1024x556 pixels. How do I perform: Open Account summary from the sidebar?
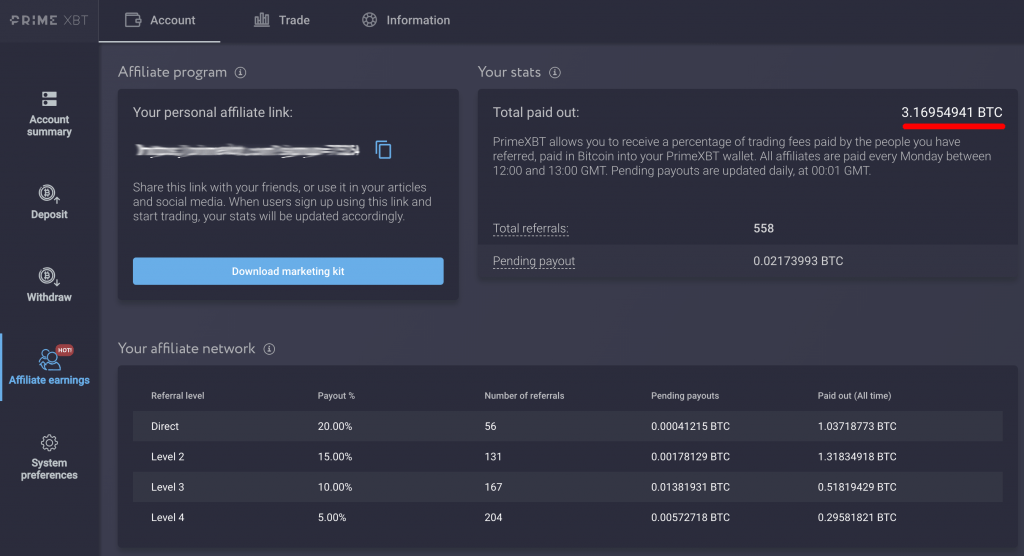[x=49, y=114]
